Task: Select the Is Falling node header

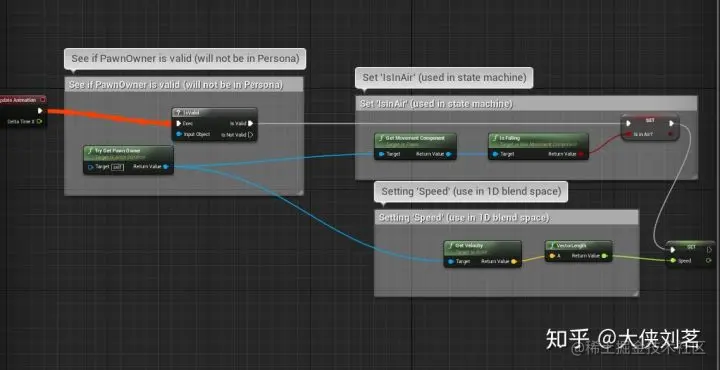Action: tap(538, 140)
